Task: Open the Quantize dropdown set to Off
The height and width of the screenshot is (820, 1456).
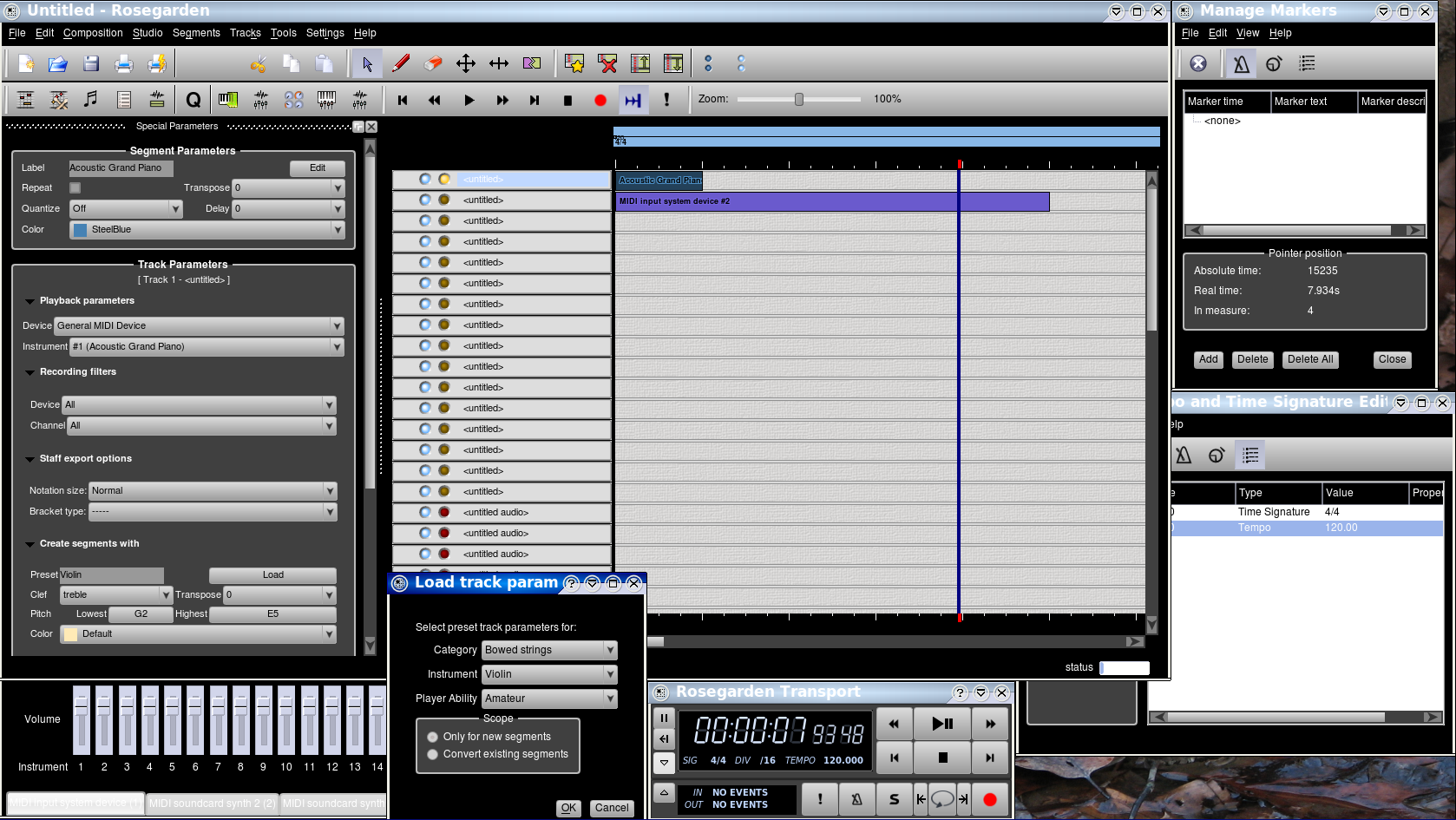Action: point(126,208)
